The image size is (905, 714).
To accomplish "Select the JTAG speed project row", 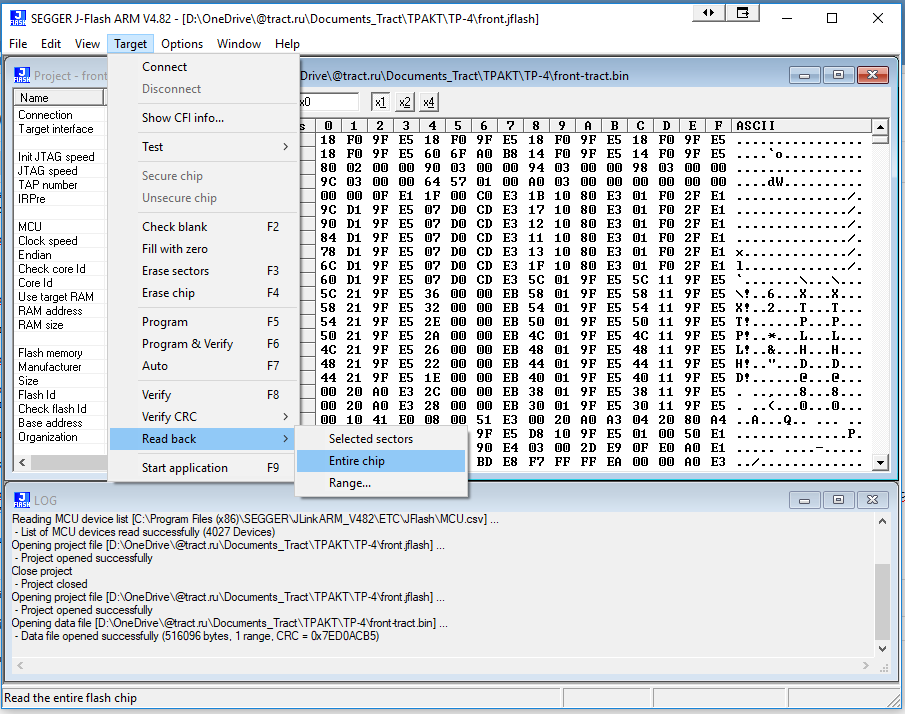I will (x=60, y=171).
